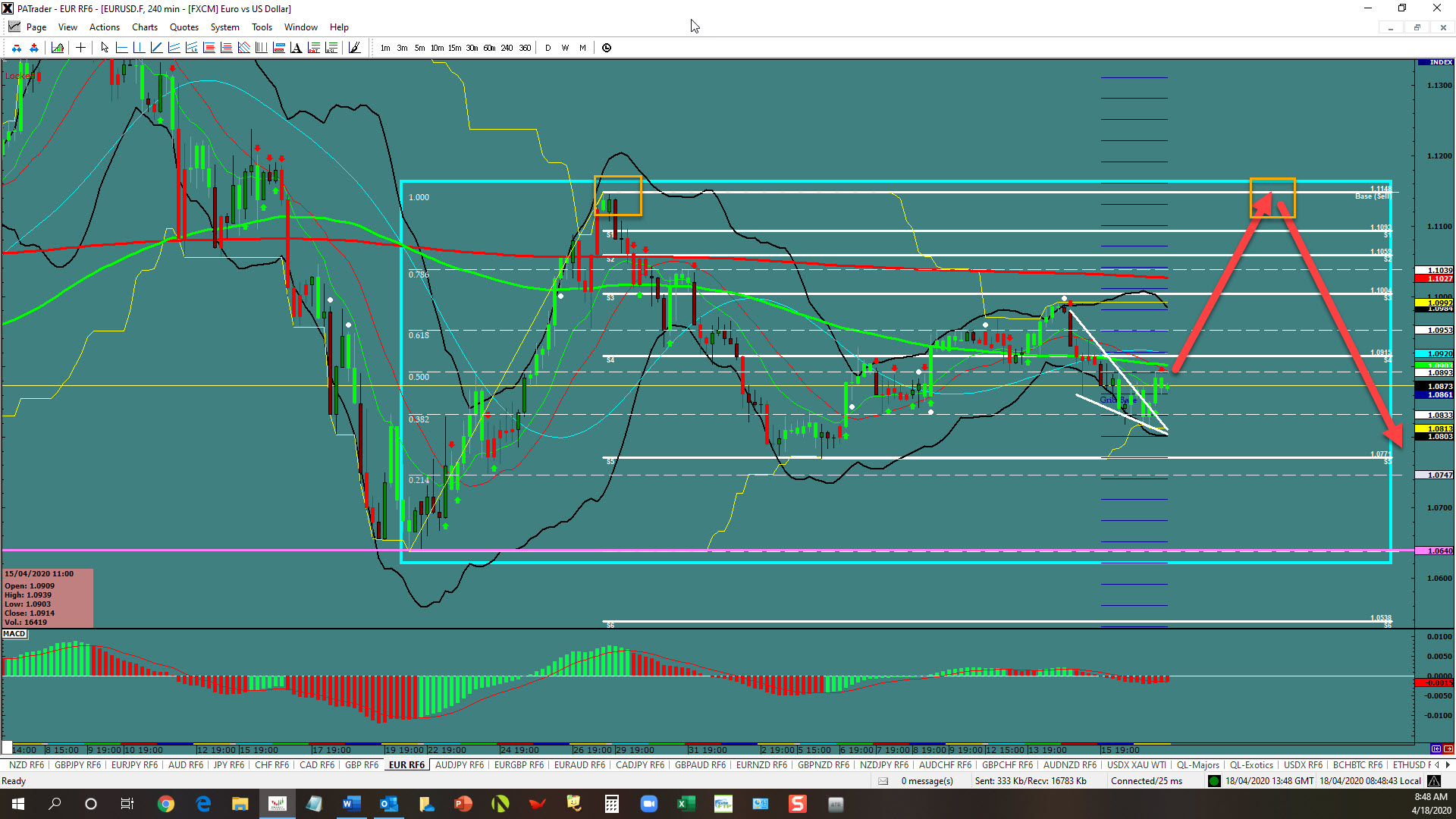Screen dimensions: 1456x819
Task: Switch to the USDX XAU WTI tab
Action: [1136, 765]
